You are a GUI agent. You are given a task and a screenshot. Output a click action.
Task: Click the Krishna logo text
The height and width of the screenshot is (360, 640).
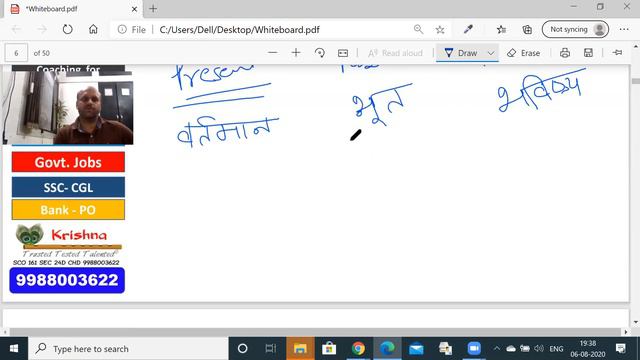point(79,235)
